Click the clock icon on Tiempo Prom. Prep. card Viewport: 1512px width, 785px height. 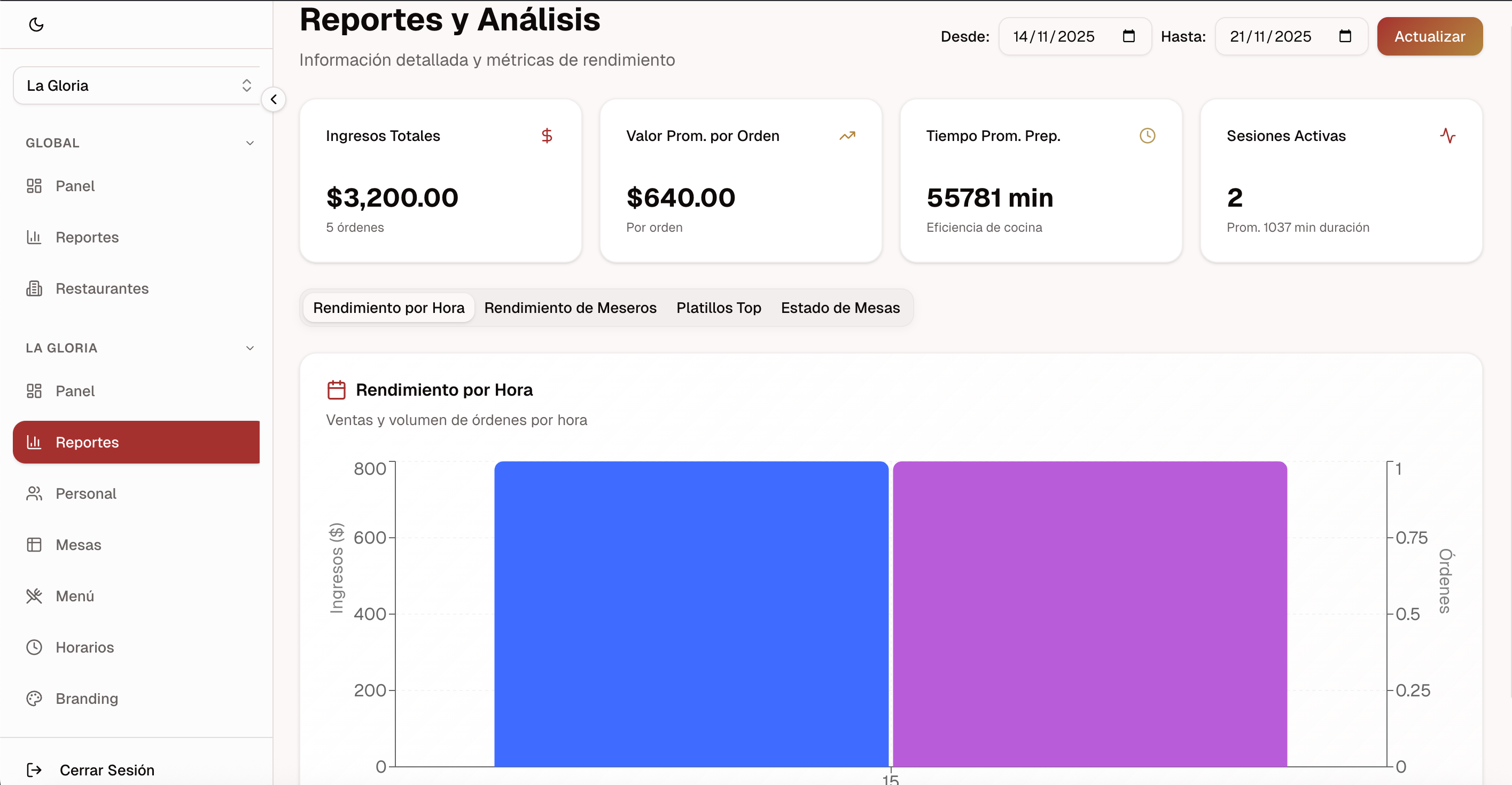[1148, 136]
